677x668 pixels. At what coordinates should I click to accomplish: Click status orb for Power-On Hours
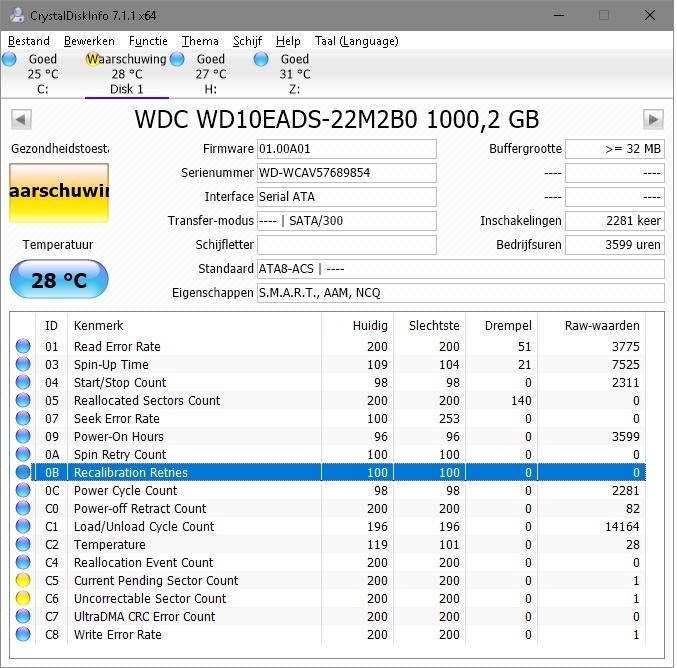point(23,437)
